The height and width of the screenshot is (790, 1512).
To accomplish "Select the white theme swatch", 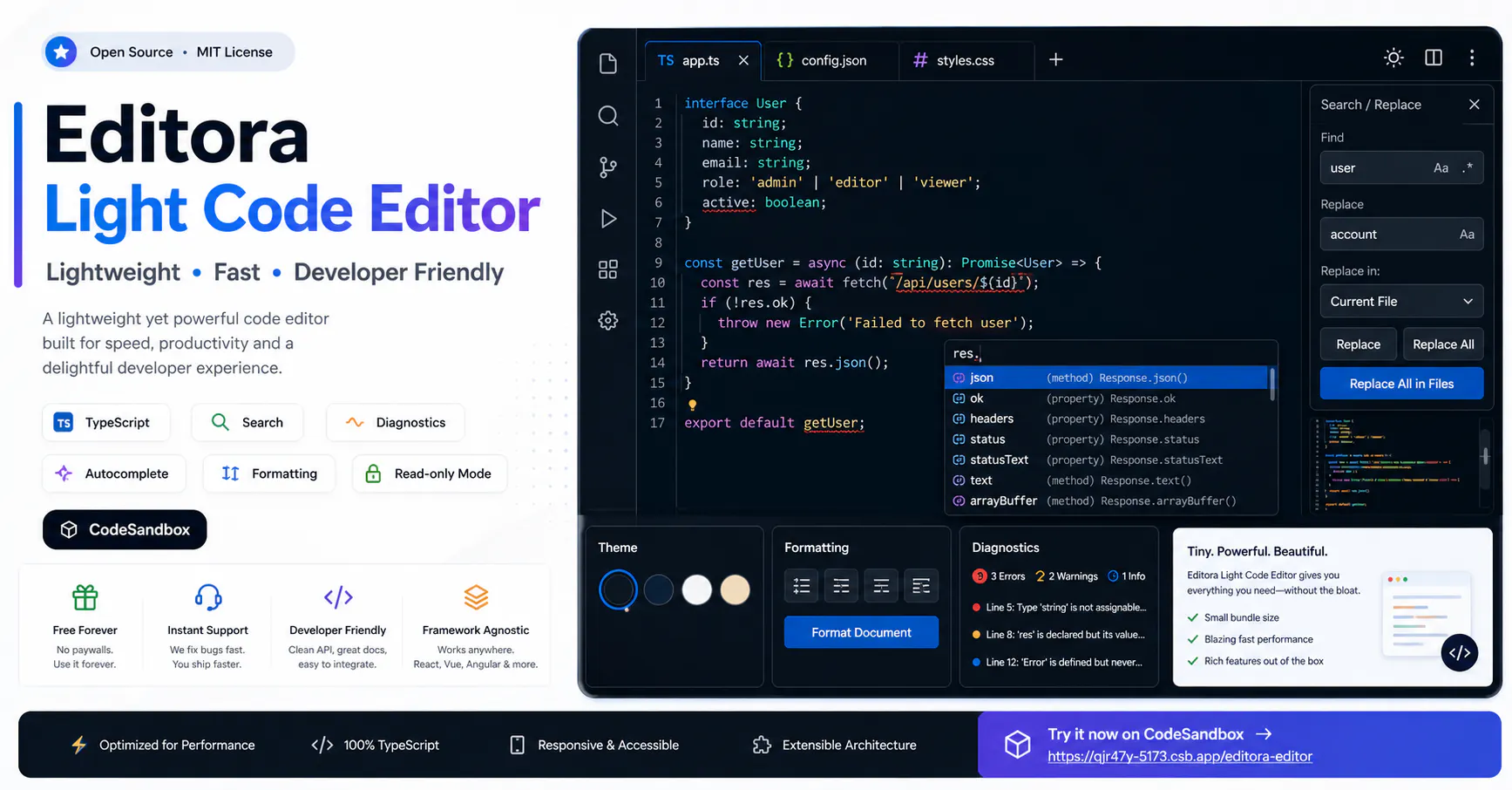I will point(696,589).
